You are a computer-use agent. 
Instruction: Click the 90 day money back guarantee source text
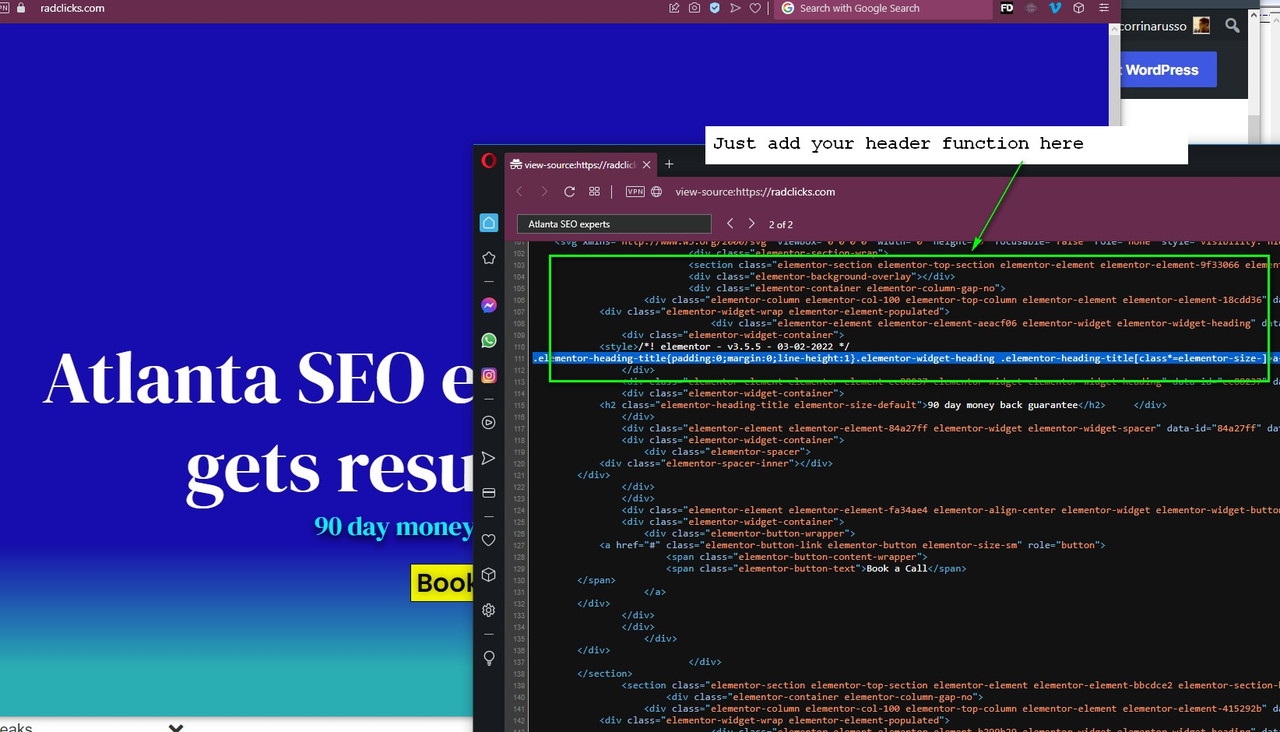1003,405
